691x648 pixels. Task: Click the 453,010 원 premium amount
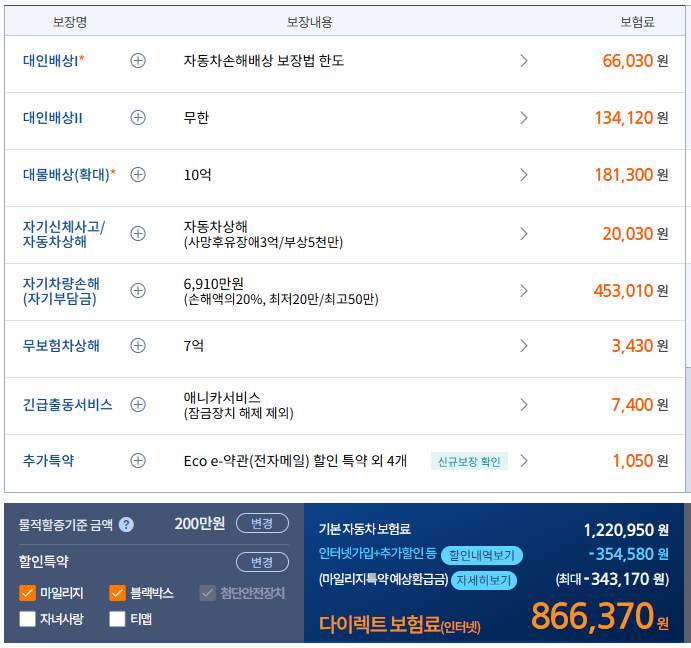[631, 291]
